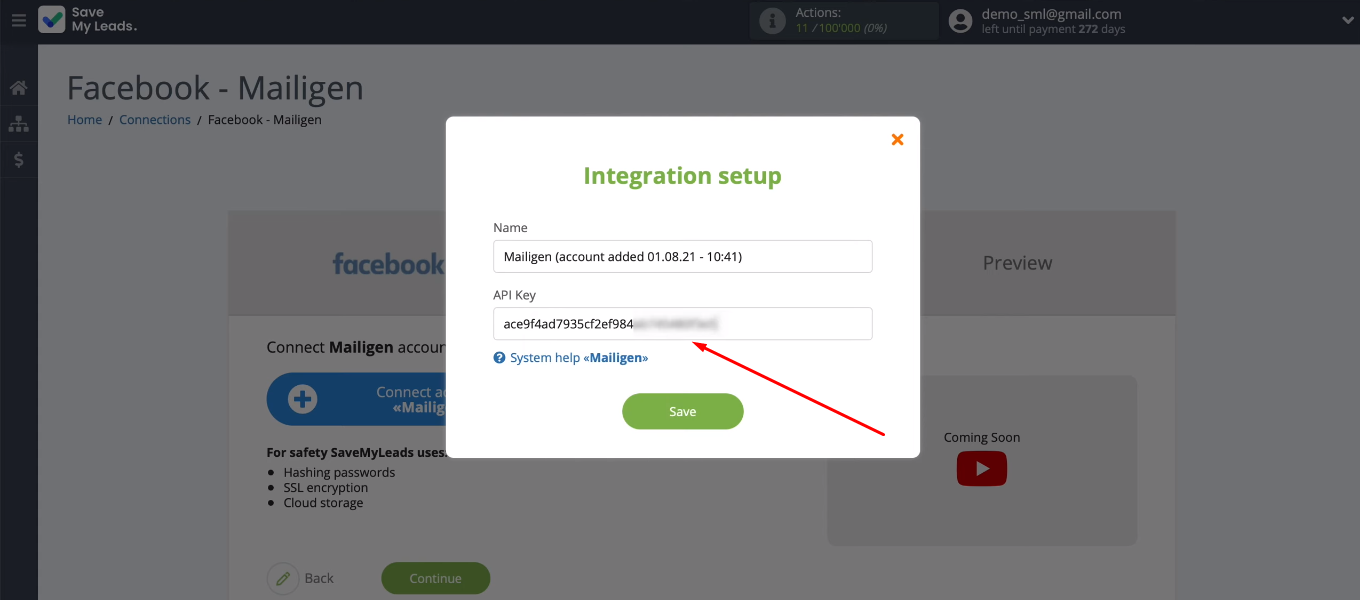The height and width of the screenshot is (600, 1360).
Task: Open the Connections sitemap sidebar icon
Action: point(18,124)
